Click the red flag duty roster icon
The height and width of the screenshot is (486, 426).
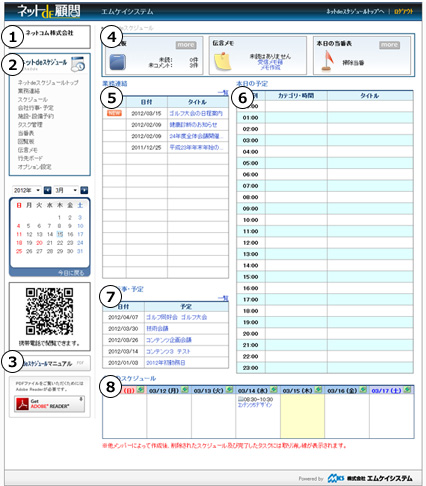tap(327, 61)
